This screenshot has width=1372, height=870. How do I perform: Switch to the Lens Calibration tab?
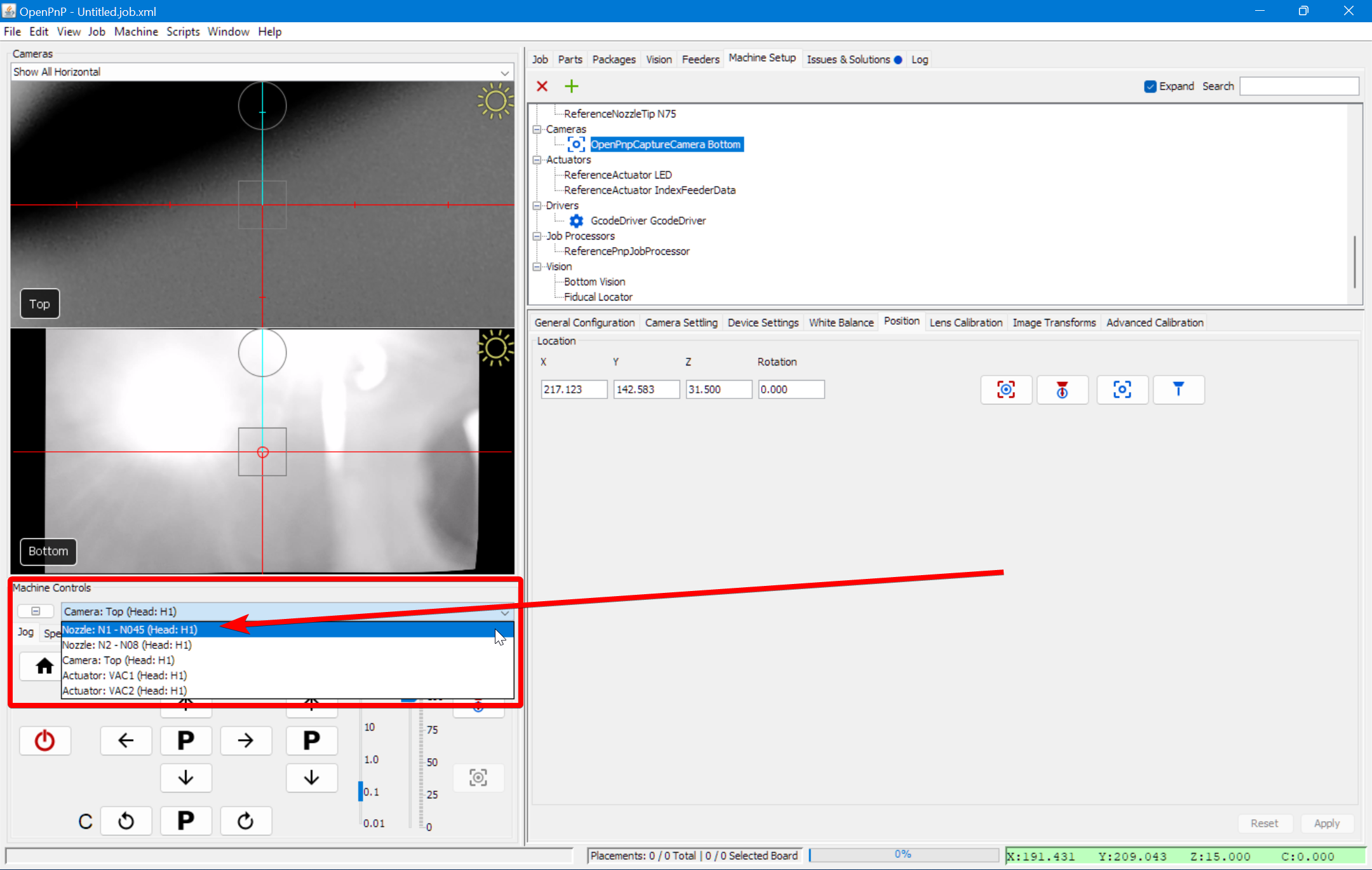(965, 322)
